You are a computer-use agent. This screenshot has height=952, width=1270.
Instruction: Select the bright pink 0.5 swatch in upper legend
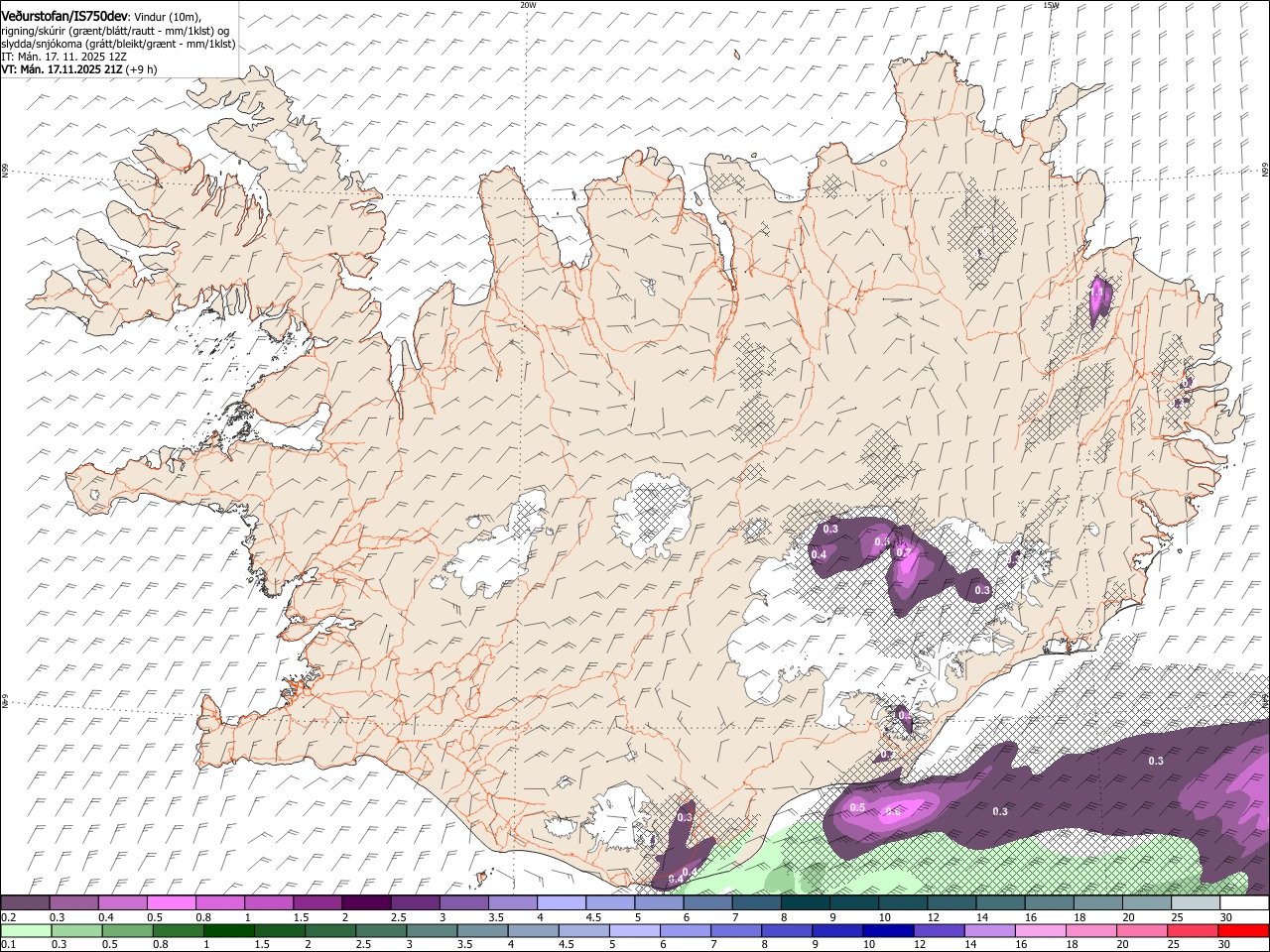coord(171,903)
